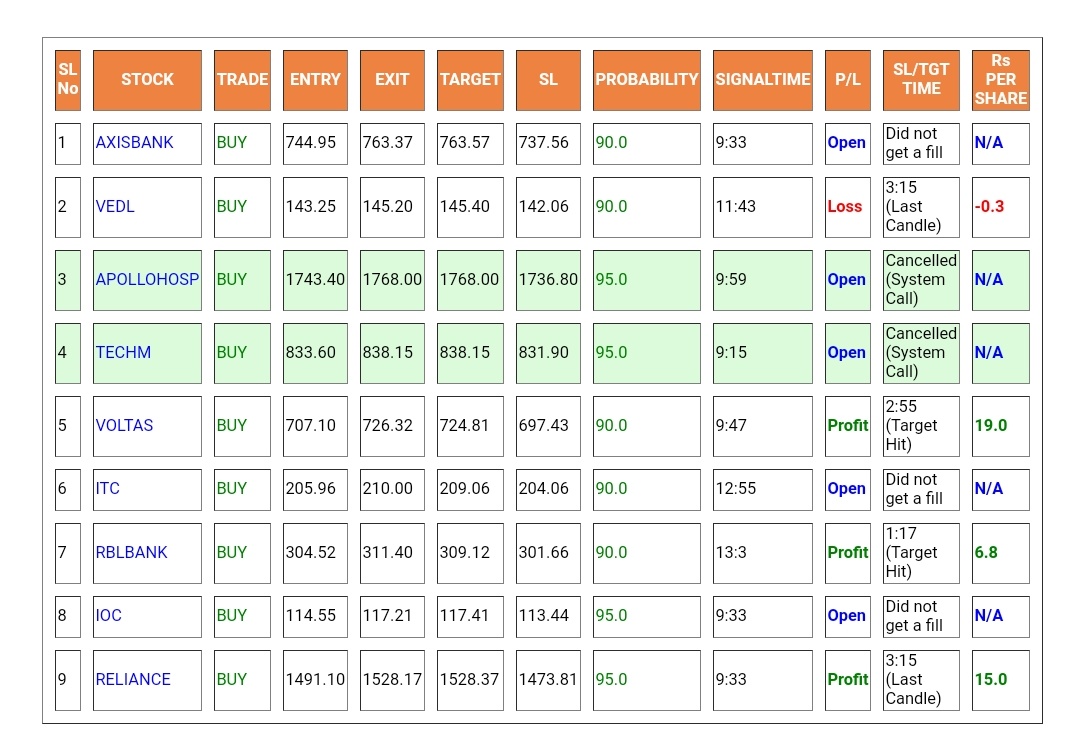Click the Open status for ITC
The height and width of the screenshot is (745, 1080).
(847, 489)
